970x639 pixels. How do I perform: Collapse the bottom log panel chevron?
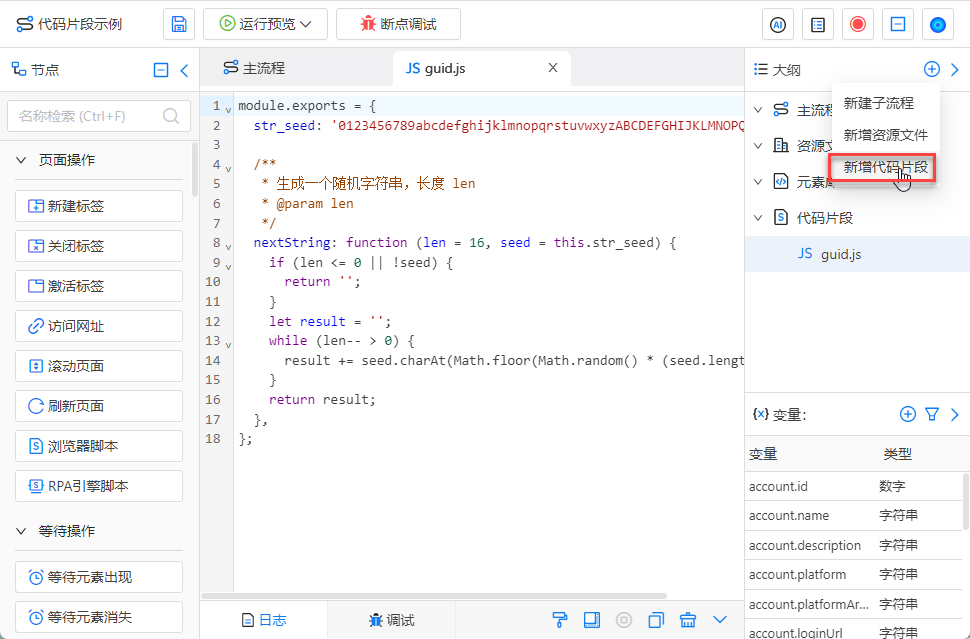point(720,620)
